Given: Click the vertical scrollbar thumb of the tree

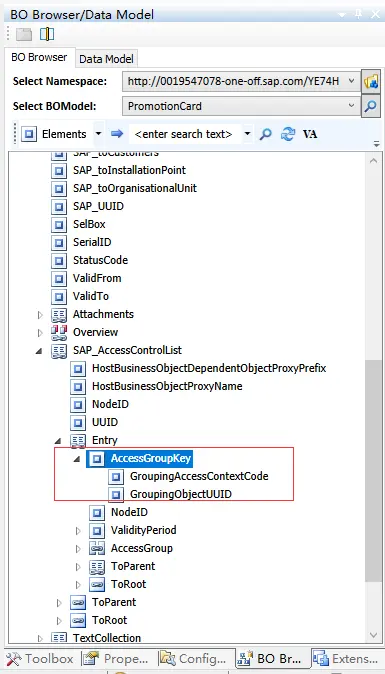Looking at the screenshot, I should pyautogui.click(x=373, y=472).
